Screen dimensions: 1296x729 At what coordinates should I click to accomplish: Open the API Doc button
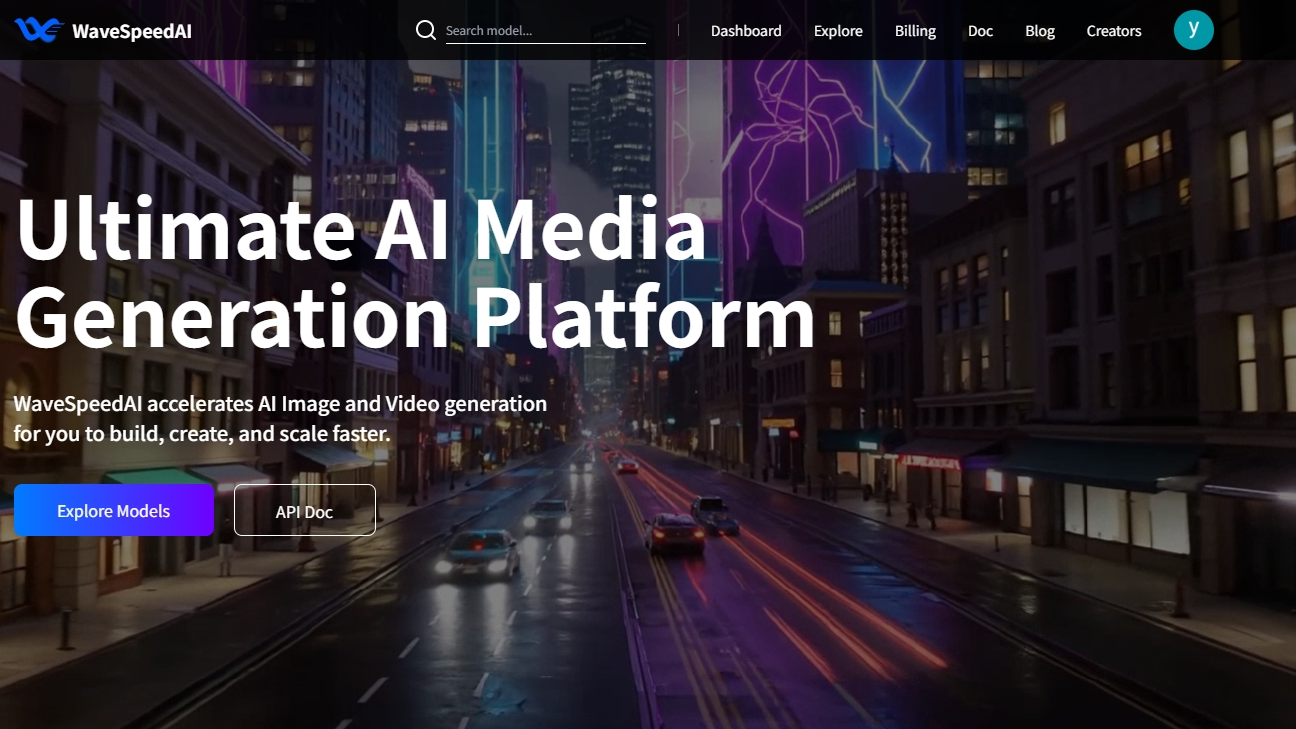tap(305, 510)
